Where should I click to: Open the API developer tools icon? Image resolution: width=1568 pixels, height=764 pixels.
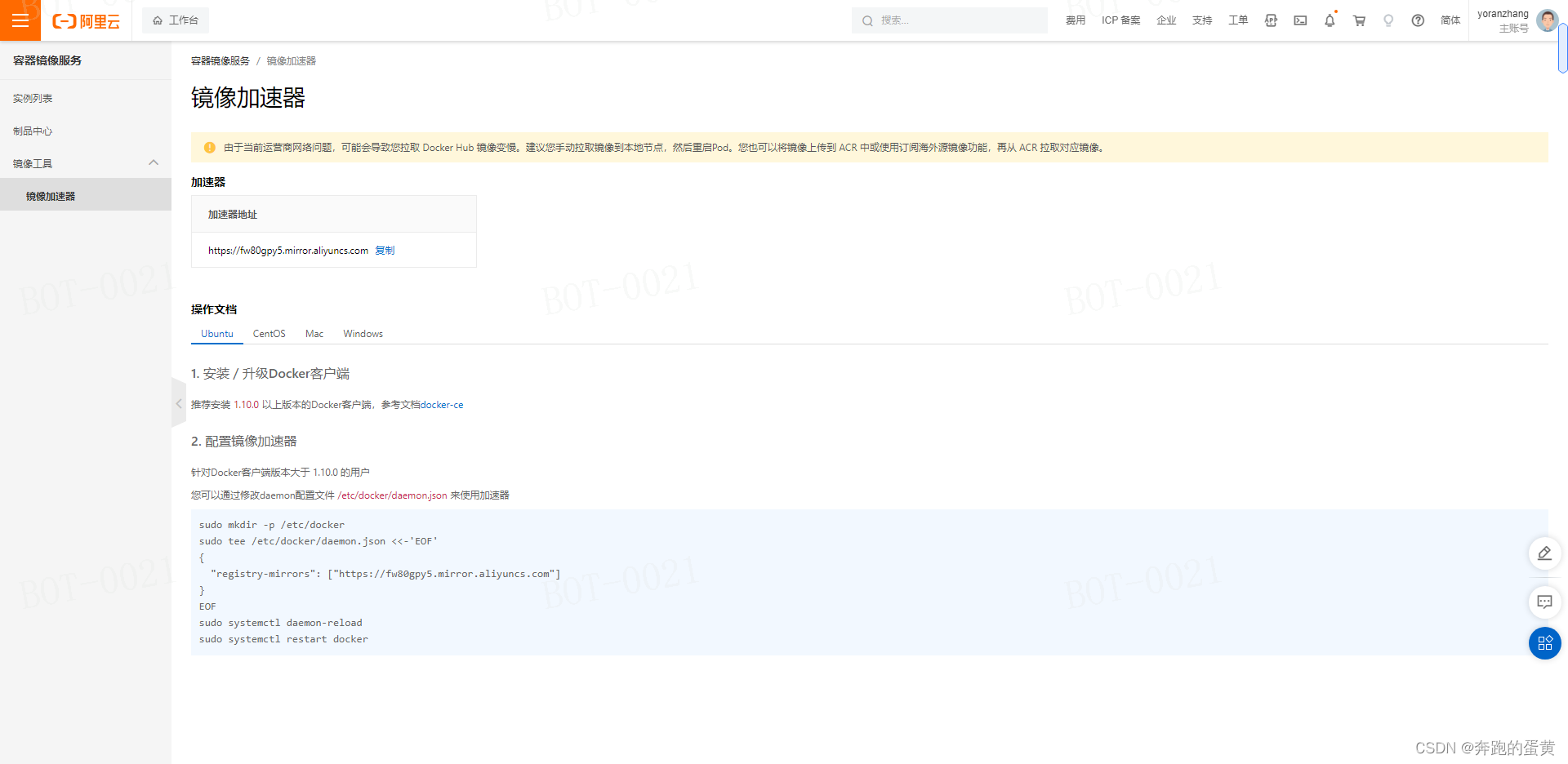[x=1271, y=20]
